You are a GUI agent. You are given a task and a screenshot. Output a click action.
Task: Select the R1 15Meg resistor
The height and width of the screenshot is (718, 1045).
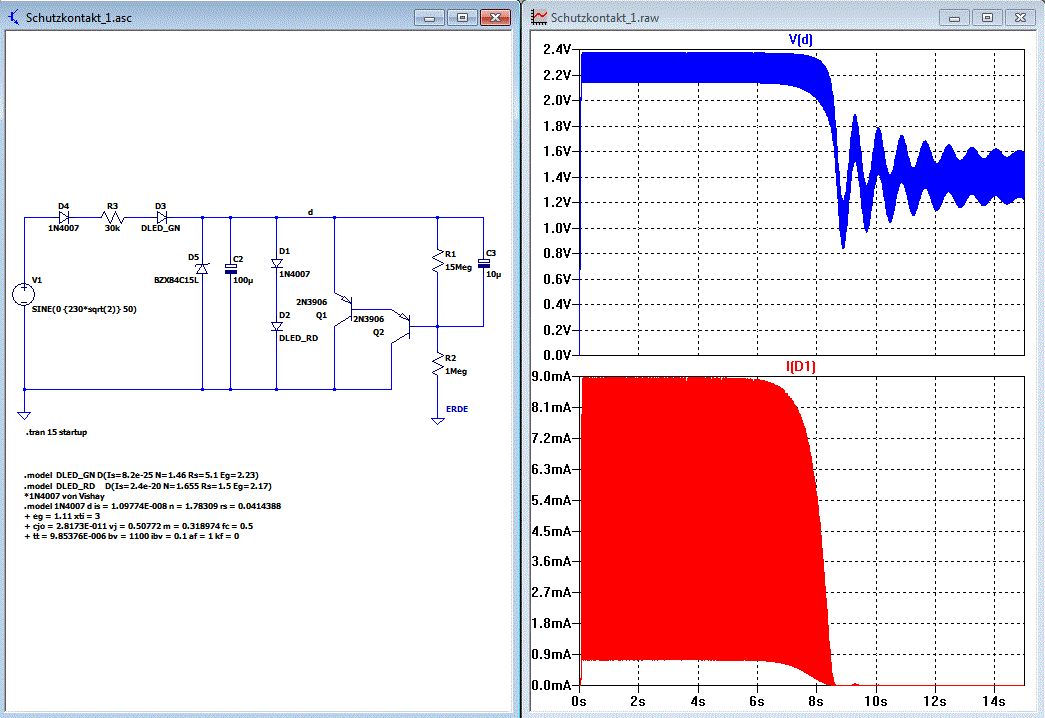click(x=437, y=262)
